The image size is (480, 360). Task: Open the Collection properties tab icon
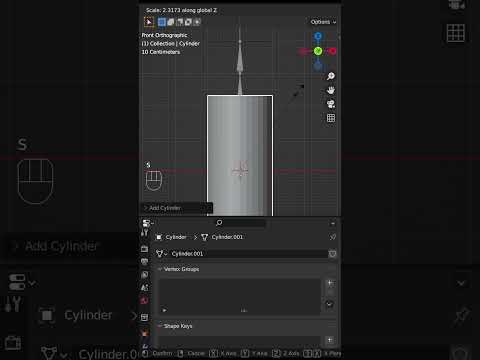[x=144, y=317]
